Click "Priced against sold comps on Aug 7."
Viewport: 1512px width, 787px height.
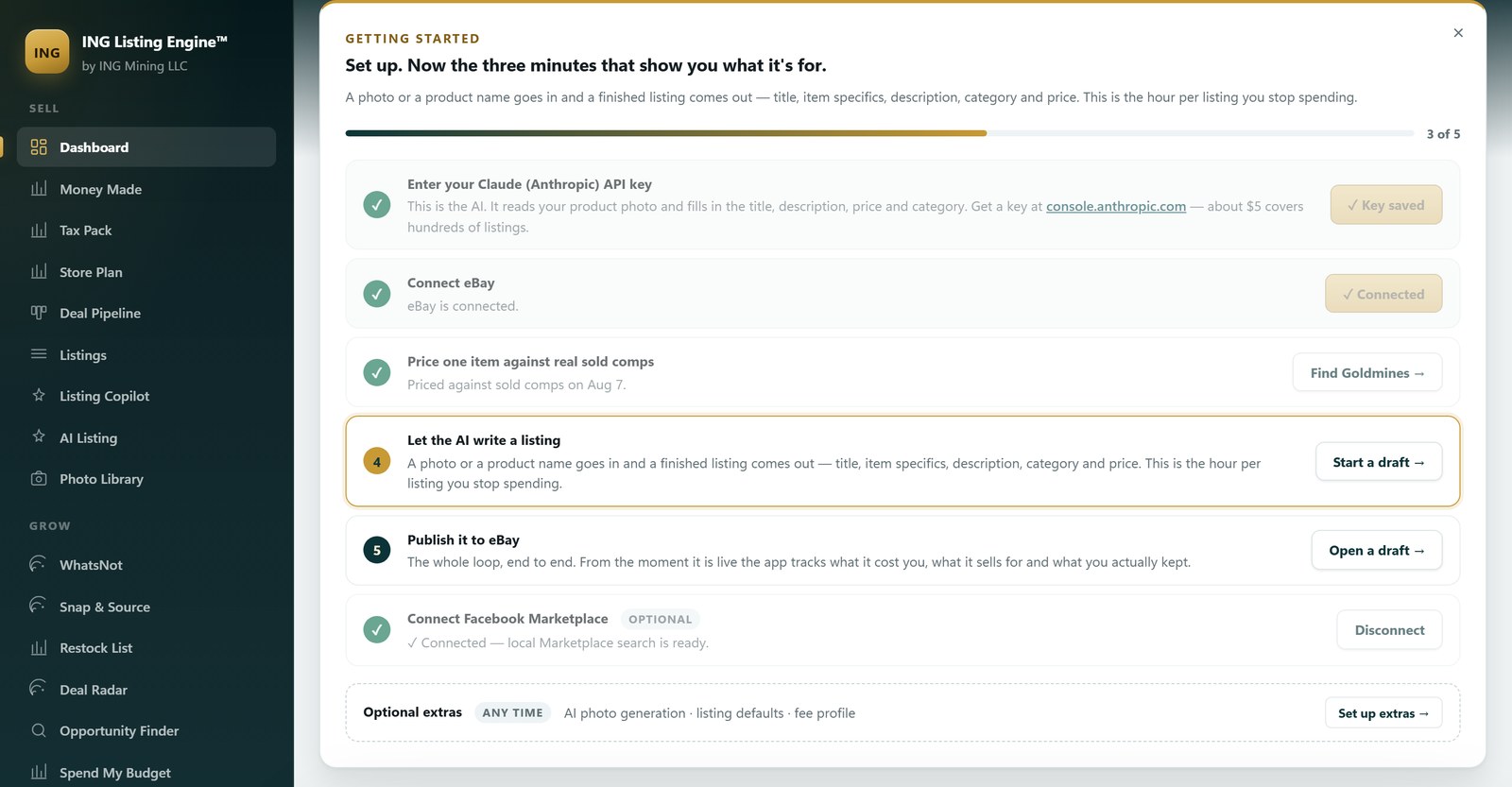(x=516, y=385)
